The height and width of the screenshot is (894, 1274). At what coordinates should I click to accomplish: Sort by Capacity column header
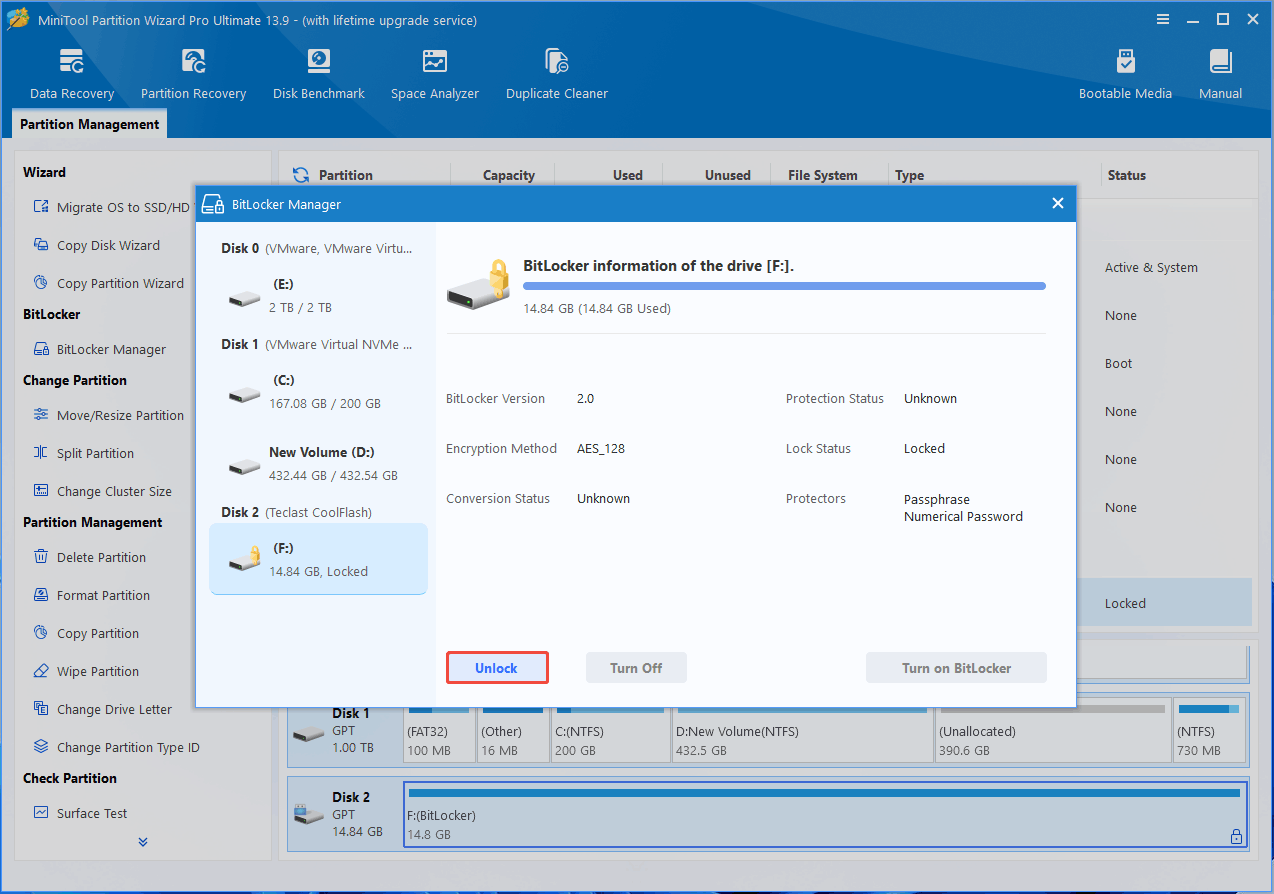(508, 175)
